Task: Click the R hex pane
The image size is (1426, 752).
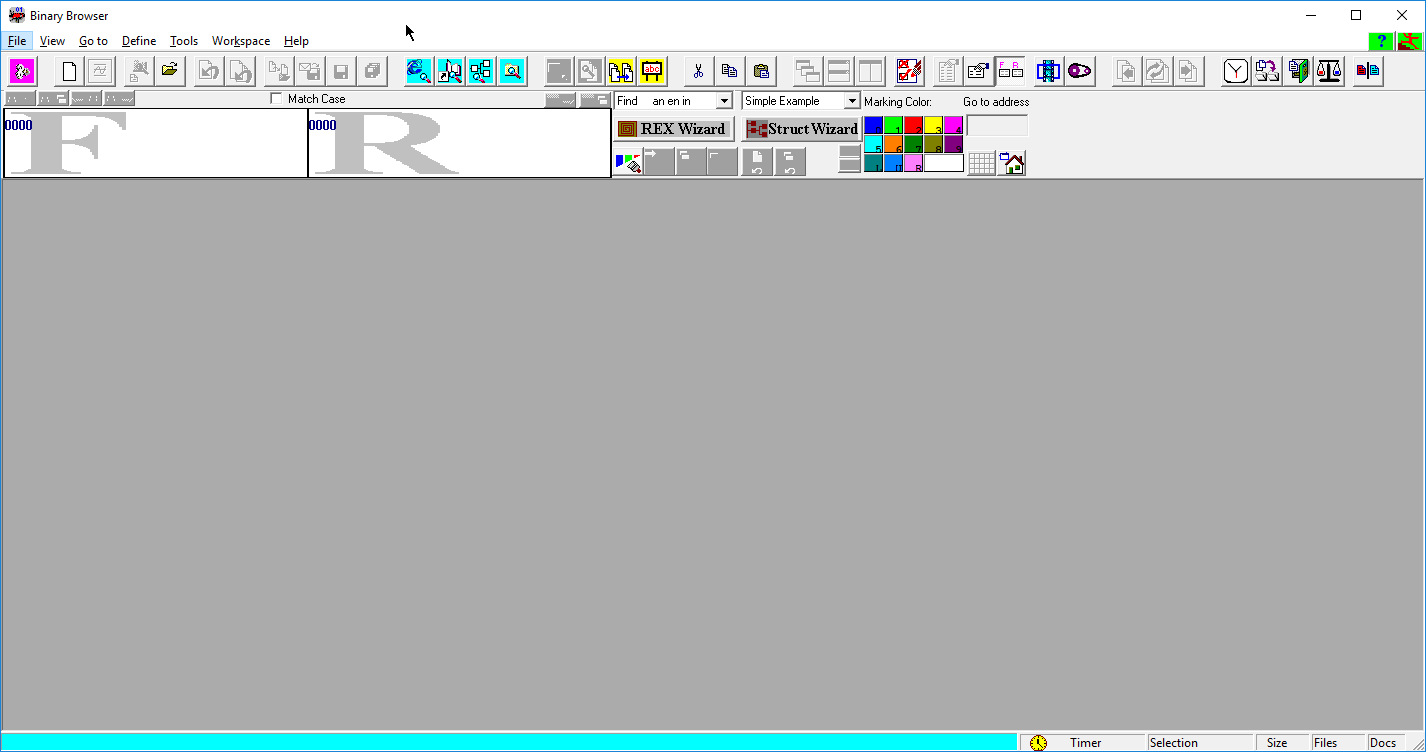Action: pos(459,143)
